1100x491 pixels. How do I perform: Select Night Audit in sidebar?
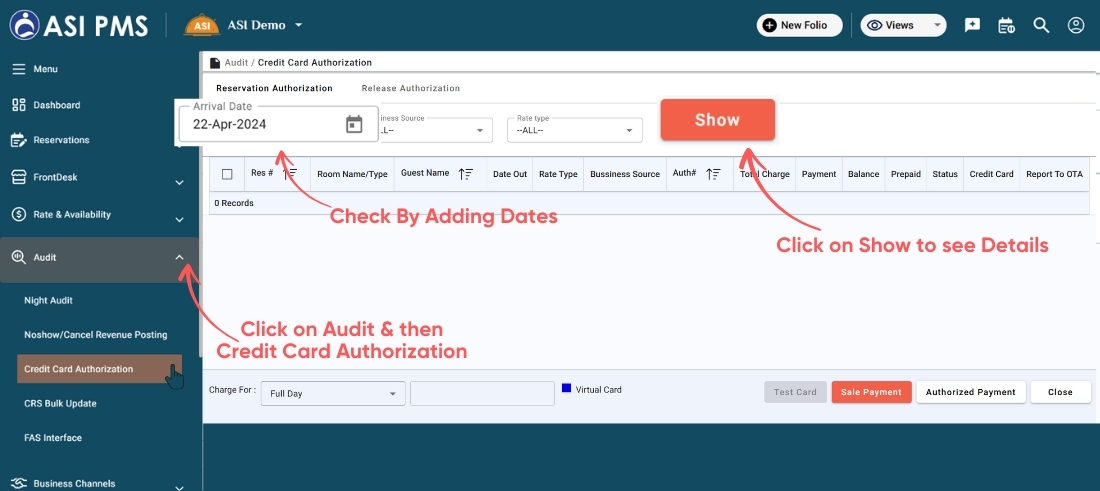48,300
